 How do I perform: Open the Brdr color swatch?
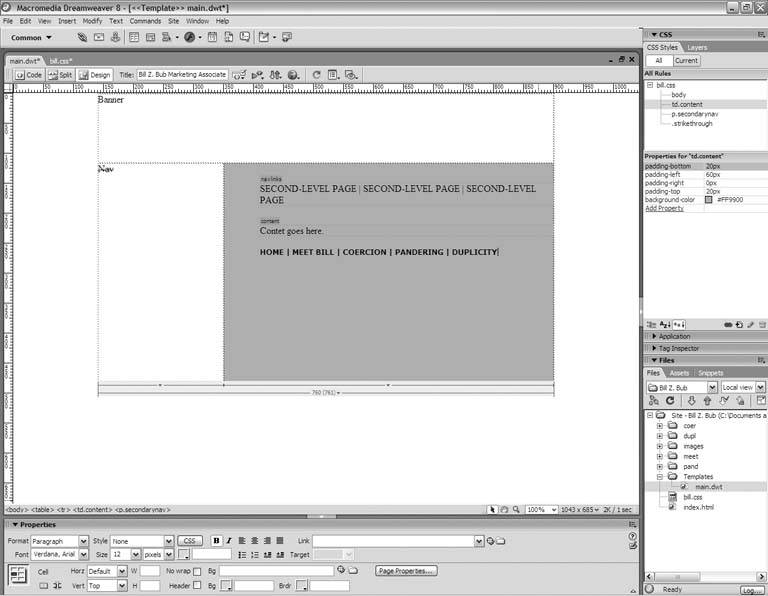coord(302,586)
